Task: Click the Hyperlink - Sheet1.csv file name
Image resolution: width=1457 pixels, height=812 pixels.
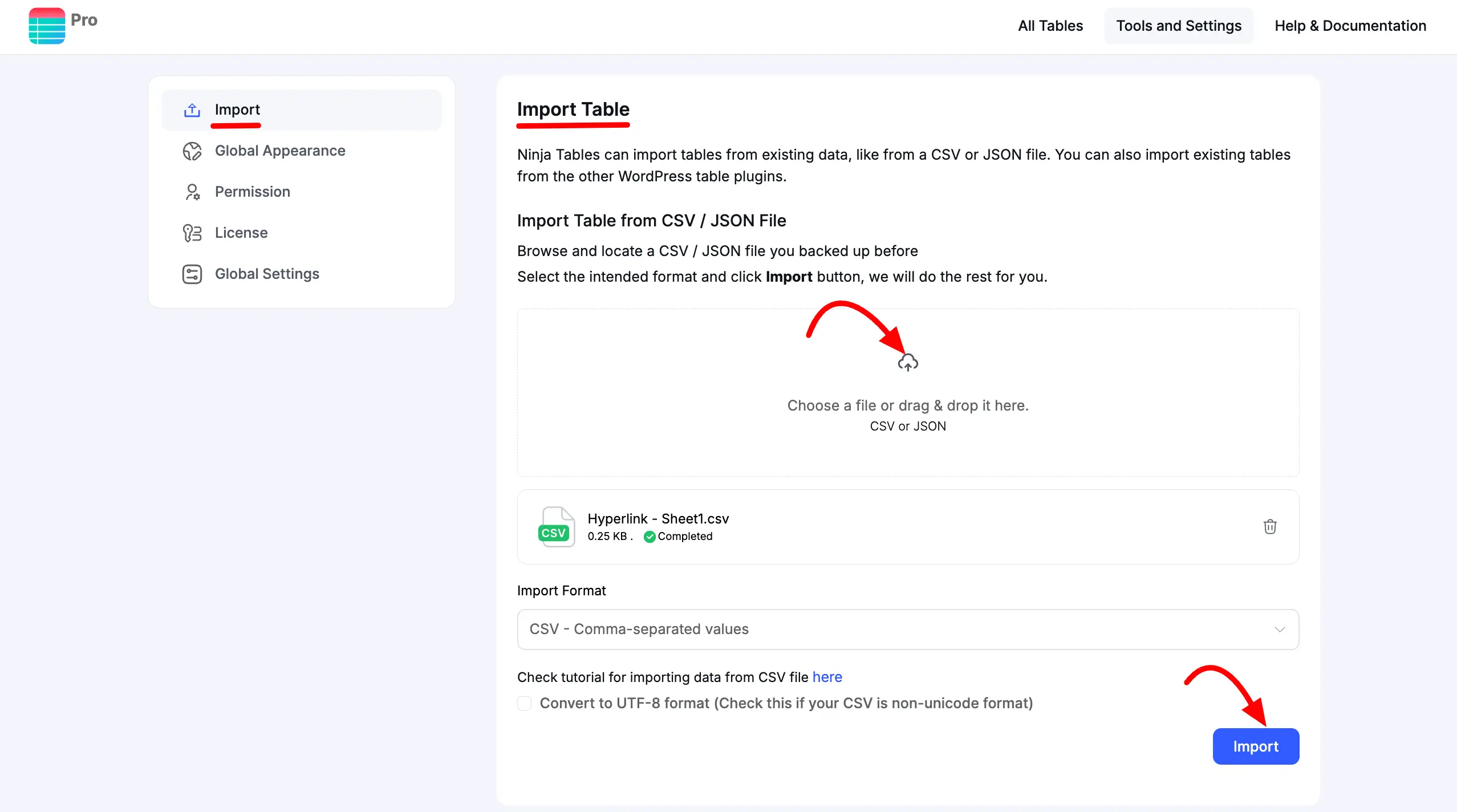Action: point(658,519)
